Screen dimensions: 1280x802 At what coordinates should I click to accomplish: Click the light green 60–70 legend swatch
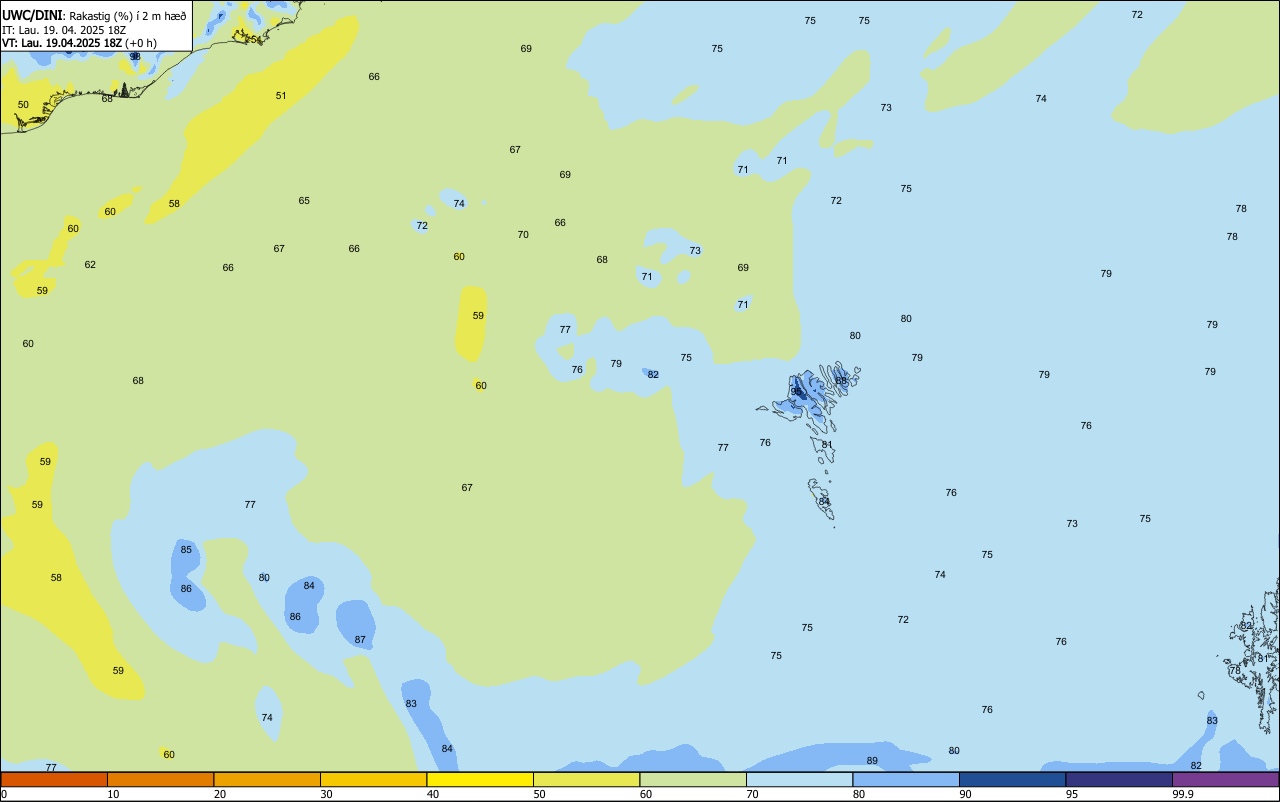(x=693, y=779)
